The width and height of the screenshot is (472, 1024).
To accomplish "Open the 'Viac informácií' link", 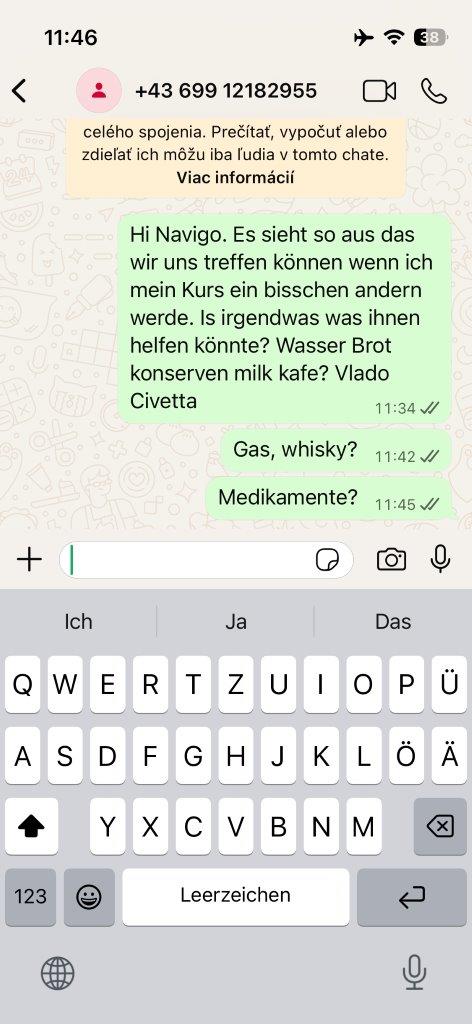I will [235, 178].
